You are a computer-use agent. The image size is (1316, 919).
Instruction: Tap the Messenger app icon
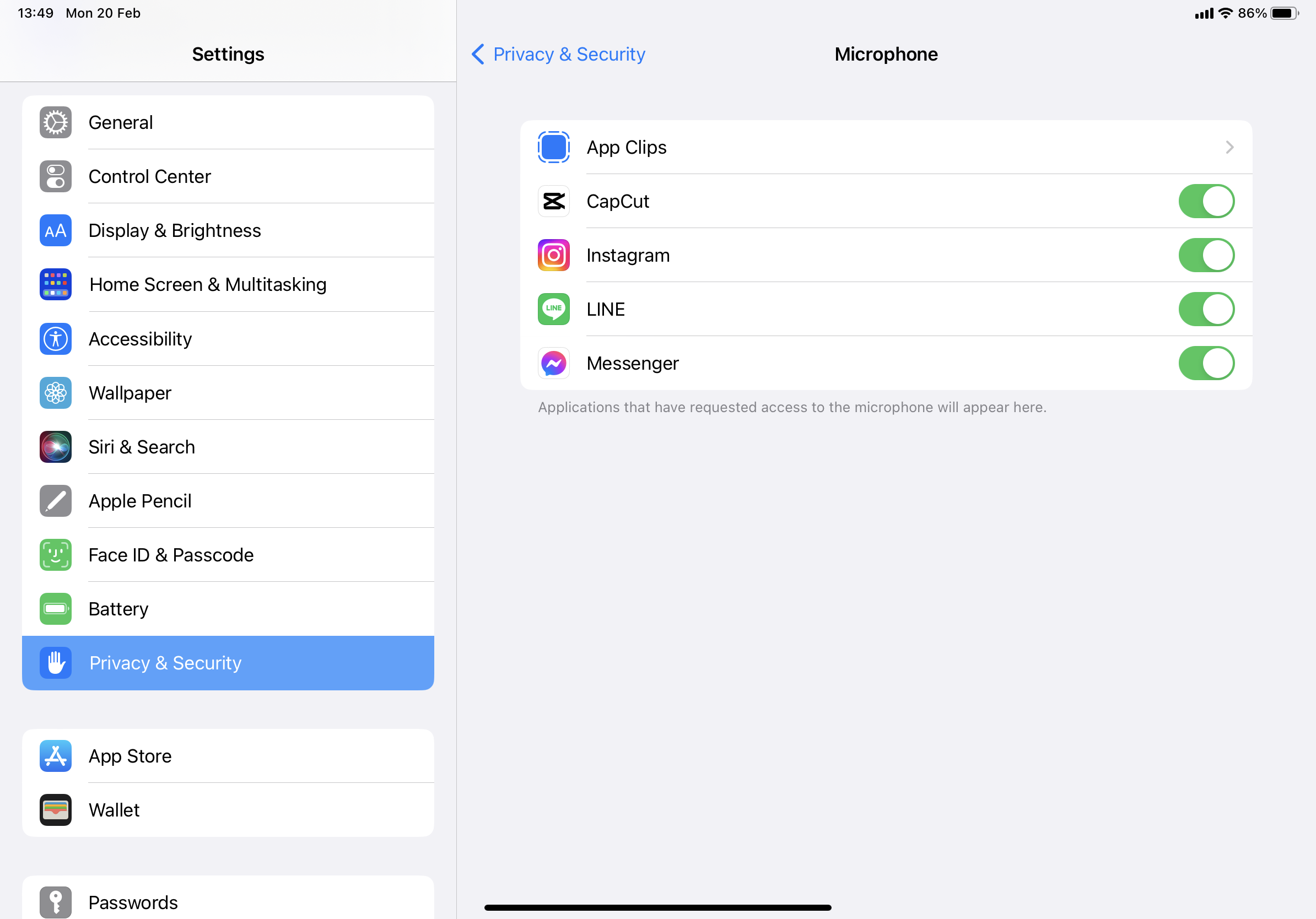(554, 363)
